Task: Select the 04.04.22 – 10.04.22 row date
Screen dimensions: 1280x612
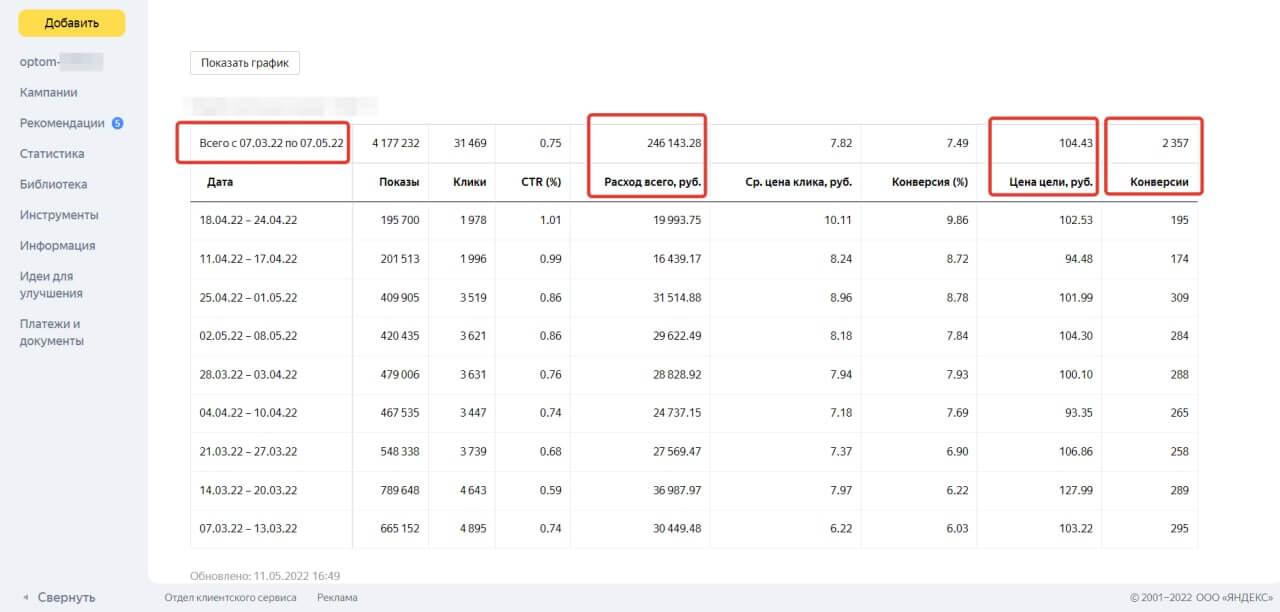Action: (248, 412)
